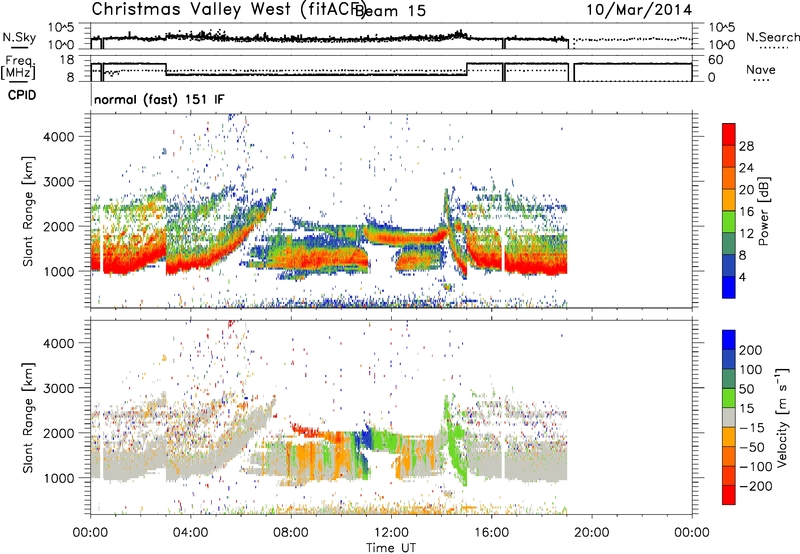Click the "Nave" legend label

[x=761, y=70]
